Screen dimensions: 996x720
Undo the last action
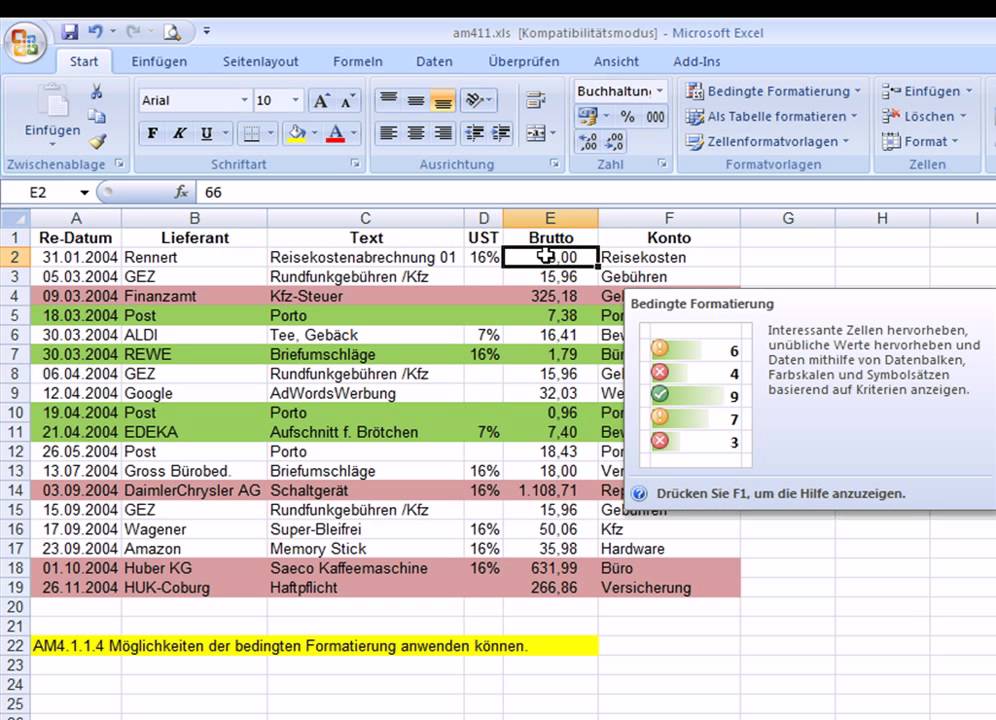coord(95,31)
